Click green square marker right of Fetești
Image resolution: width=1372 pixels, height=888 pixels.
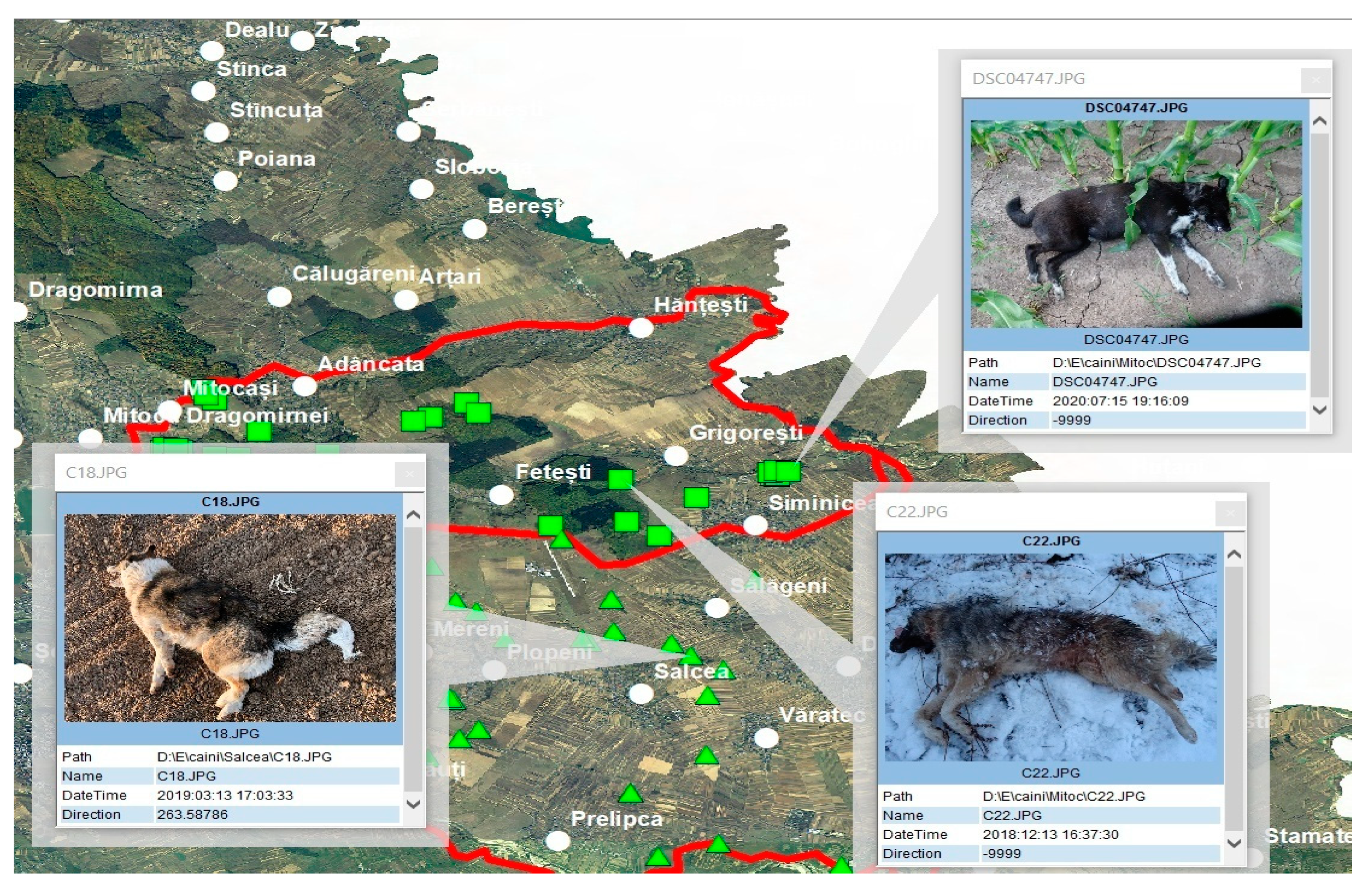(620, 479)
